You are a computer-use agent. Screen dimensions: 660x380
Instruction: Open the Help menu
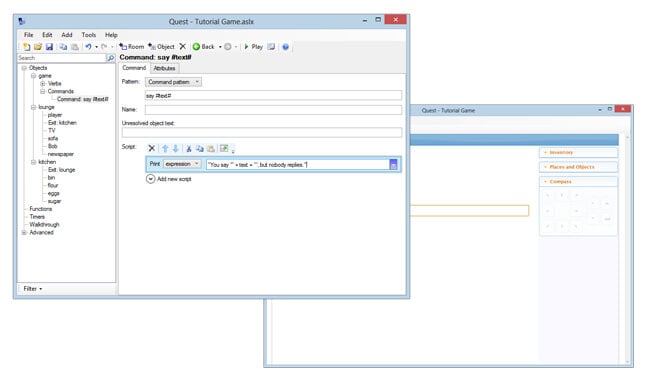point(111,35)
